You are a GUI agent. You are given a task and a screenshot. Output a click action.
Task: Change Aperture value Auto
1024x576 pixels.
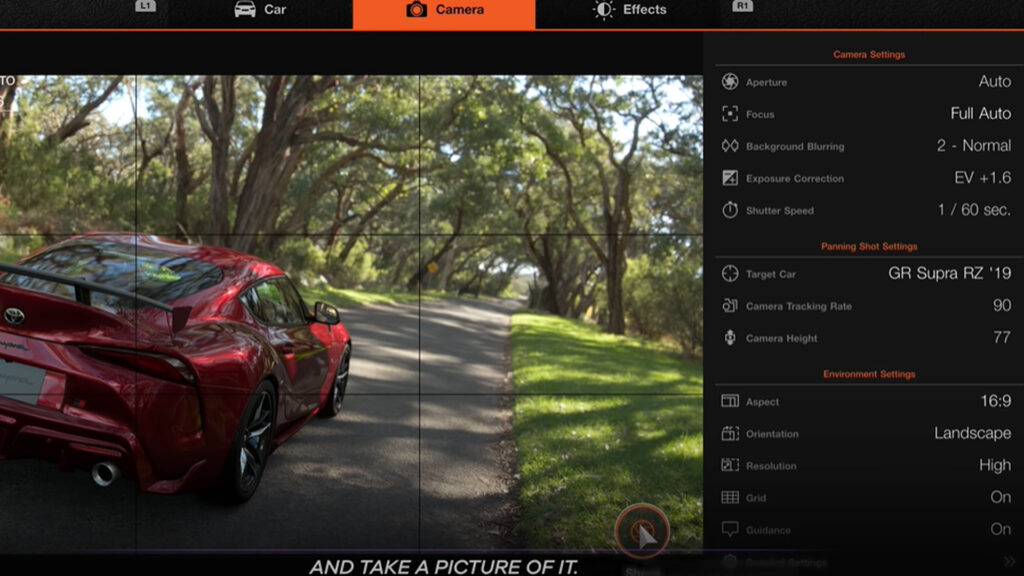click(995, 82)
